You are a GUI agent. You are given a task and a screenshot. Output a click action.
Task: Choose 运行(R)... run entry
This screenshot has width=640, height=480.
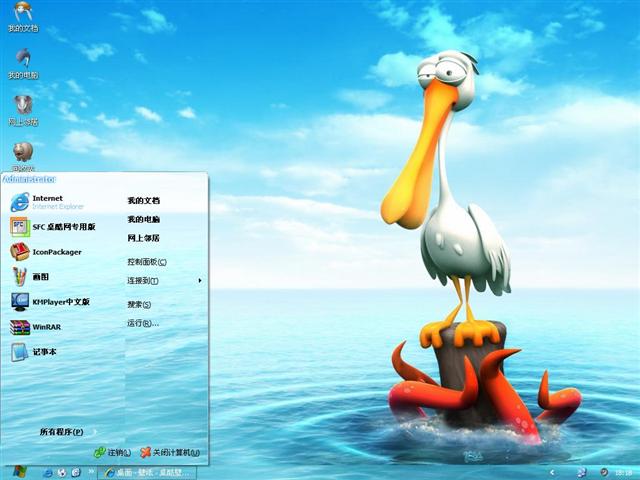pos(143,323)
